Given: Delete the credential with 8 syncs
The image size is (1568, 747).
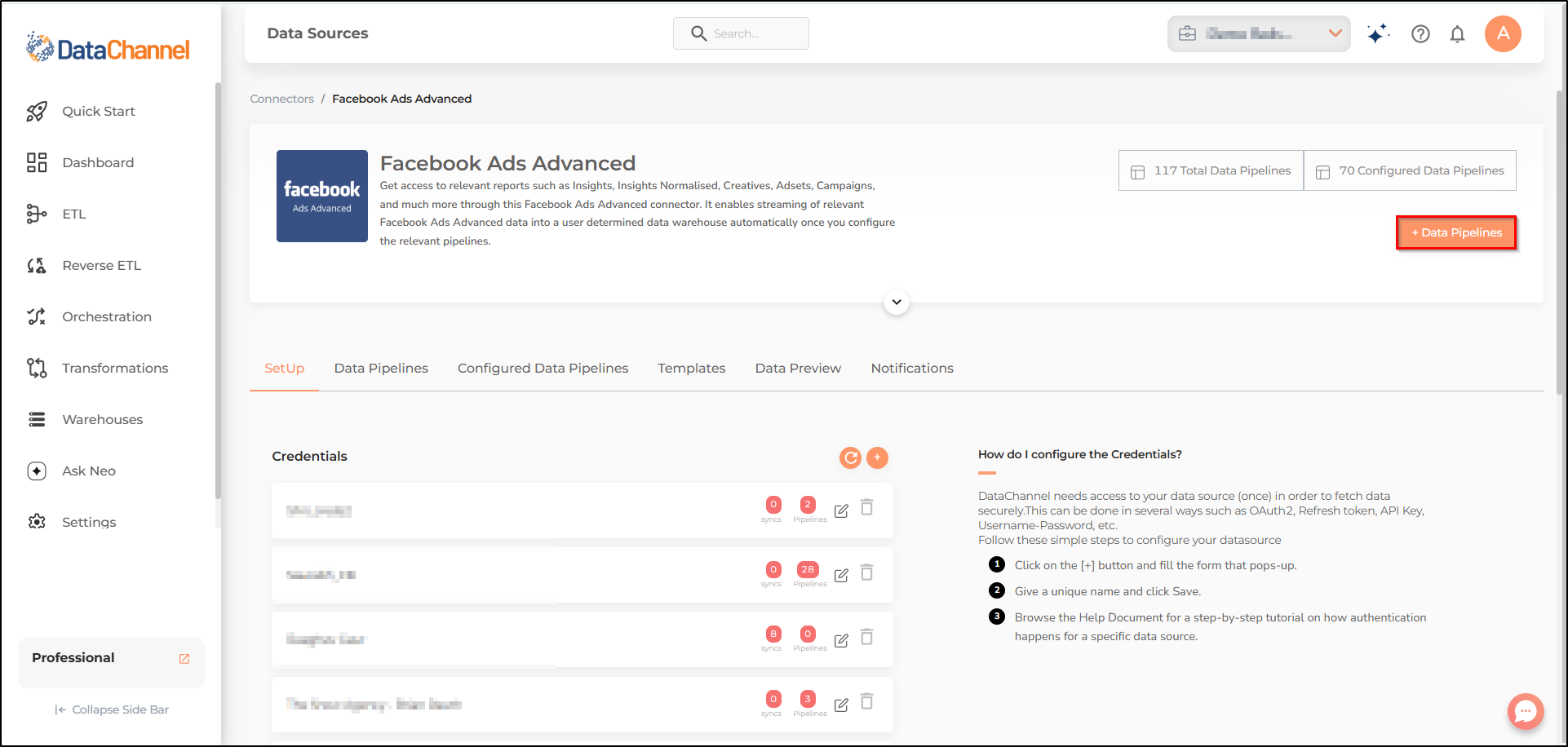Looking at the screenshot, I should [867, 636].
